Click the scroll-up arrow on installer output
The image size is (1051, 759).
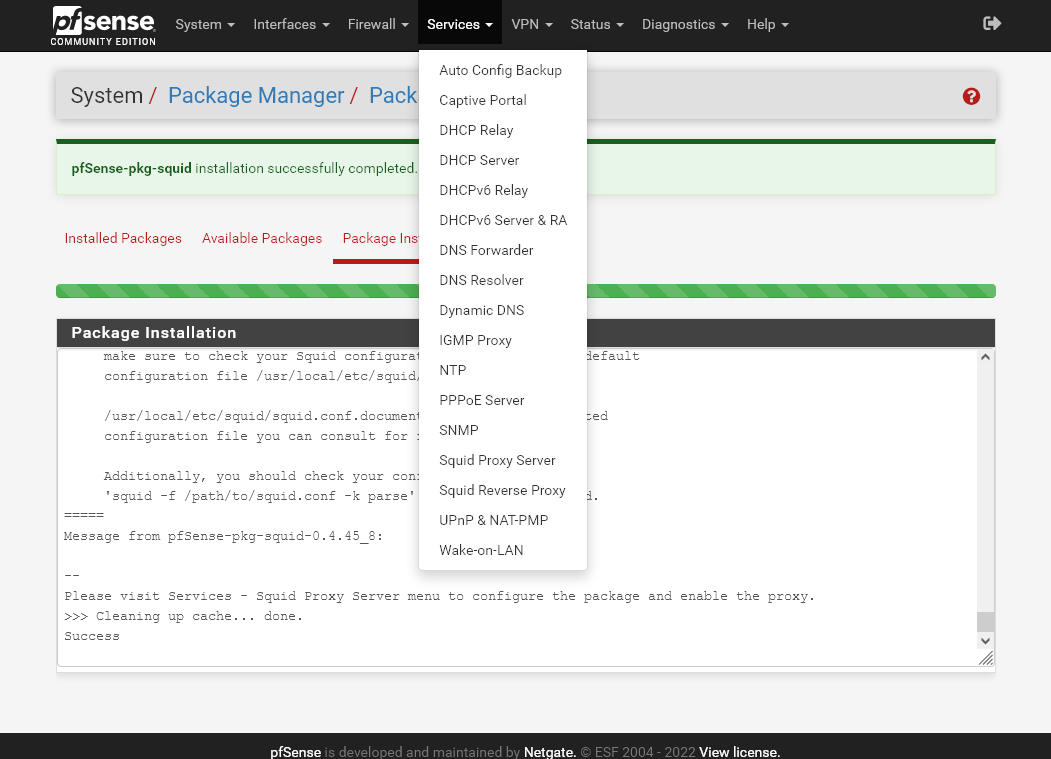click(x=985, y=356)
